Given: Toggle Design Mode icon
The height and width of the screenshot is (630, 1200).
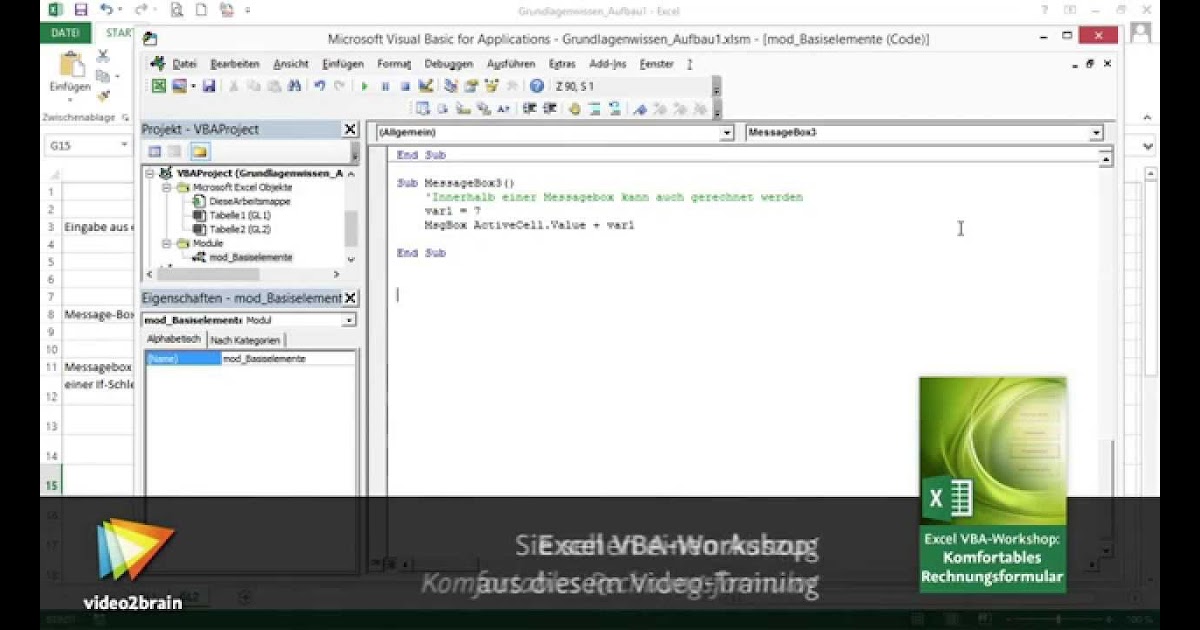Looking at the screenshot, I should [x=426, y=86].
